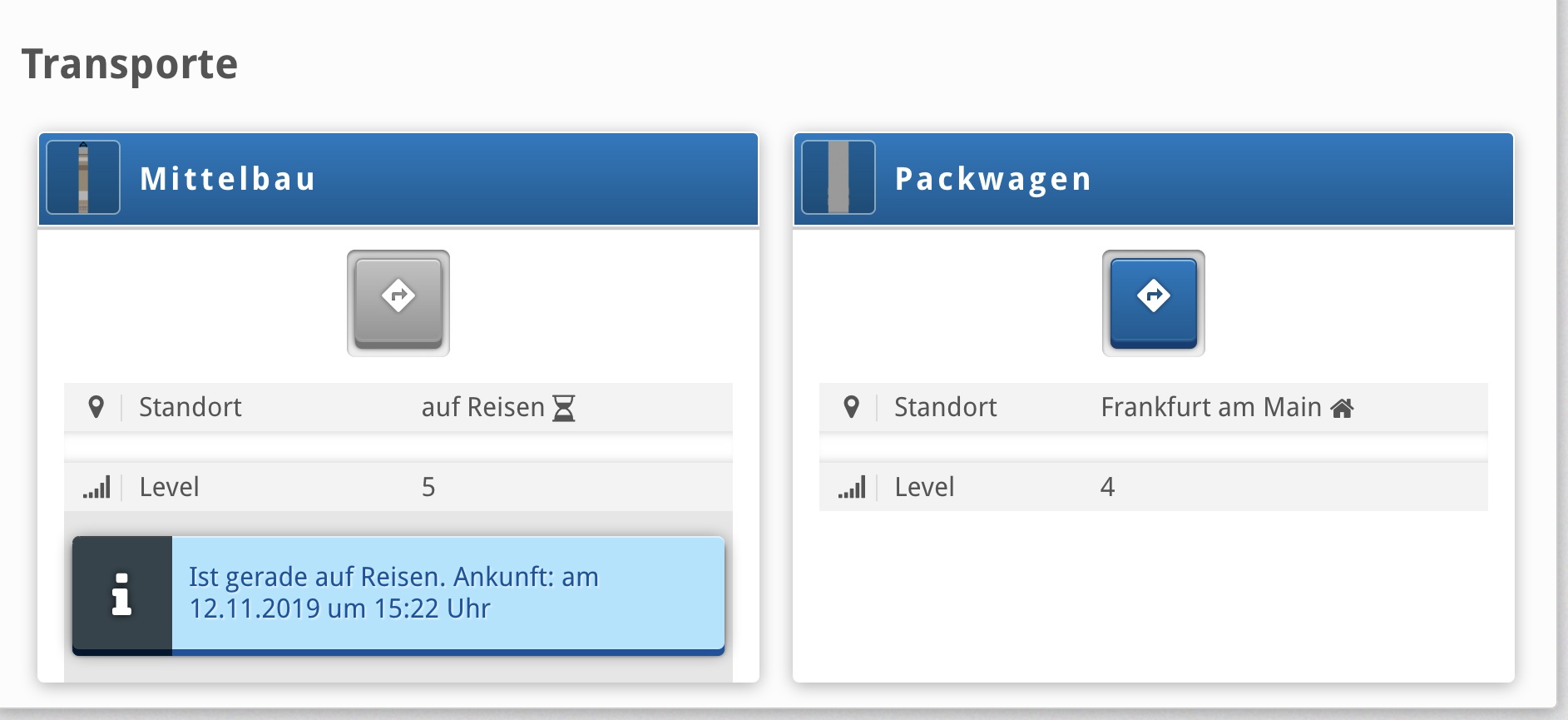Click the home icon beside Frankfurt am Main
The image size is (1568, 720).
point(1342,408)
